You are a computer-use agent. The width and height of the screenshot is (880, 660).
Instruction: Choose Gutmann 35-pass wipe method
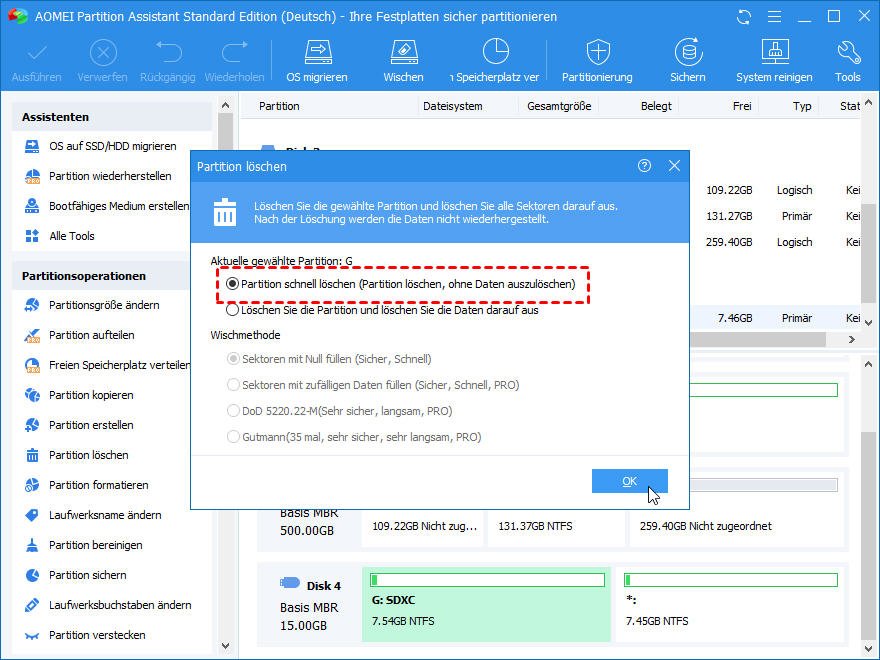click(x=233, y=437)
